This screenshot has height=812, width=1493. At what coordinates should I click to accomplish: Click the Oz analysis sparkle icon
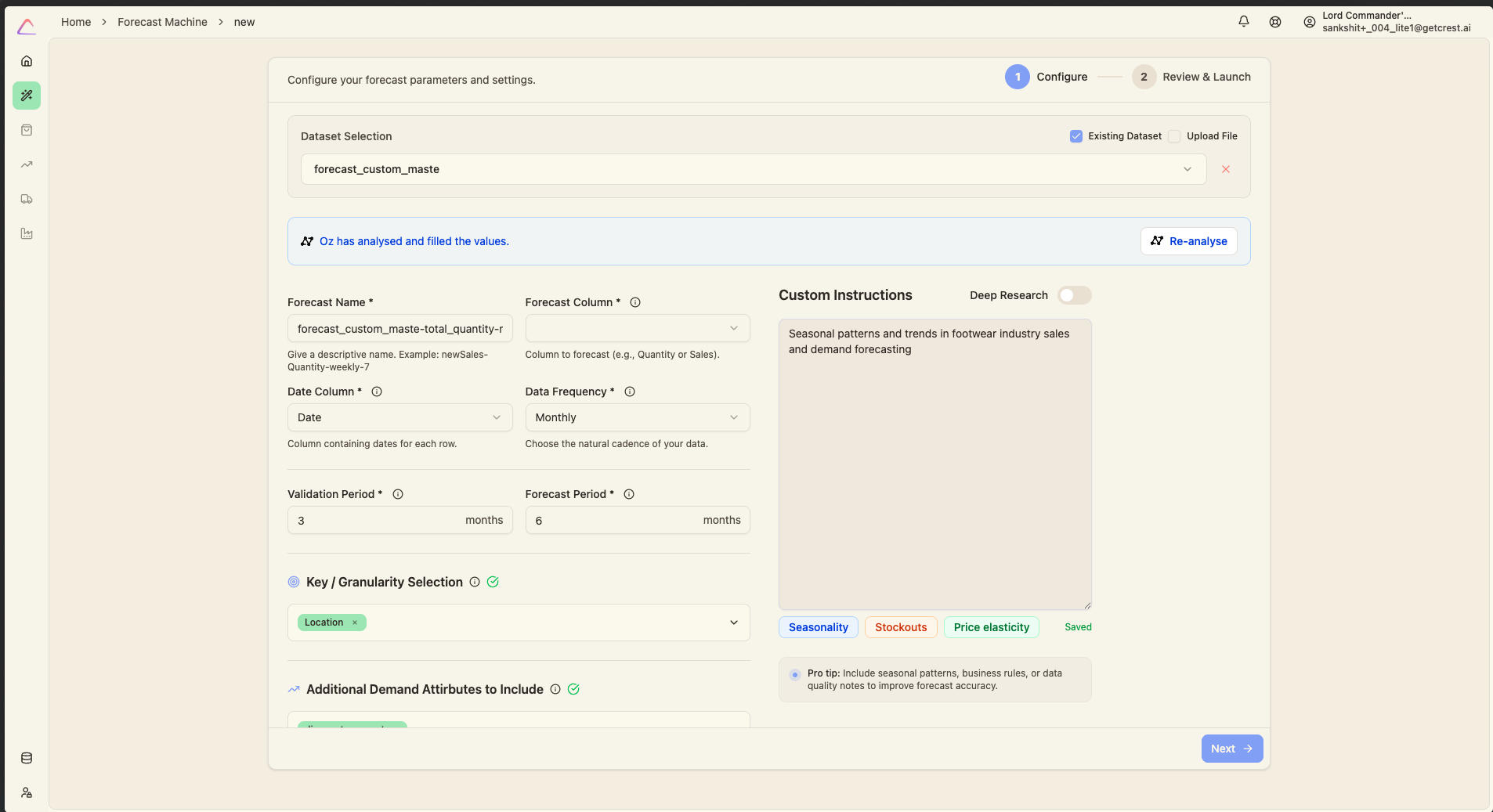pos(307,241)
